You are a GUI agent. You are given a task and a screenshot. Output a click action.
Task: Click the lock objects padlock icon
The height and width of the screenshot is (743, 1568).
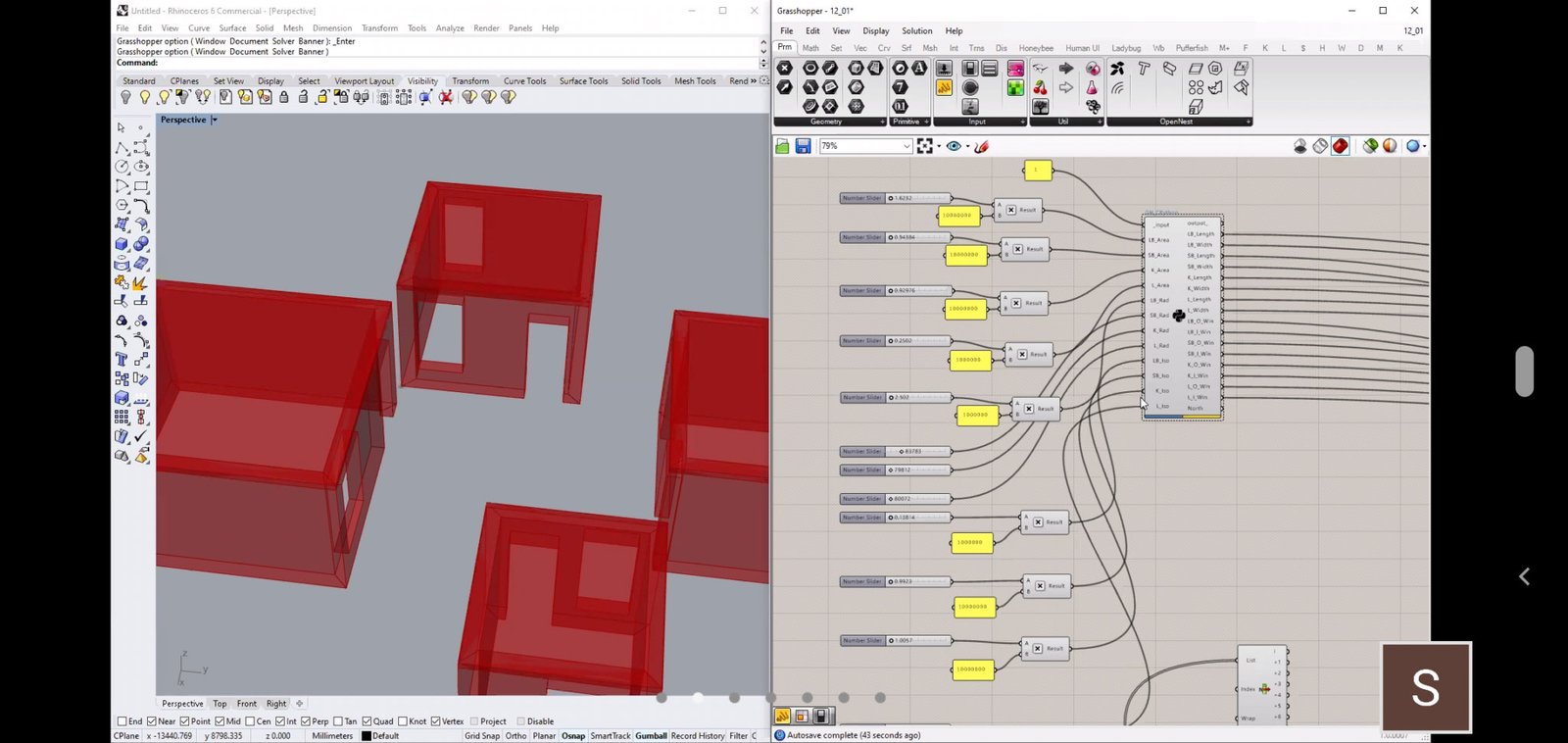284,97
